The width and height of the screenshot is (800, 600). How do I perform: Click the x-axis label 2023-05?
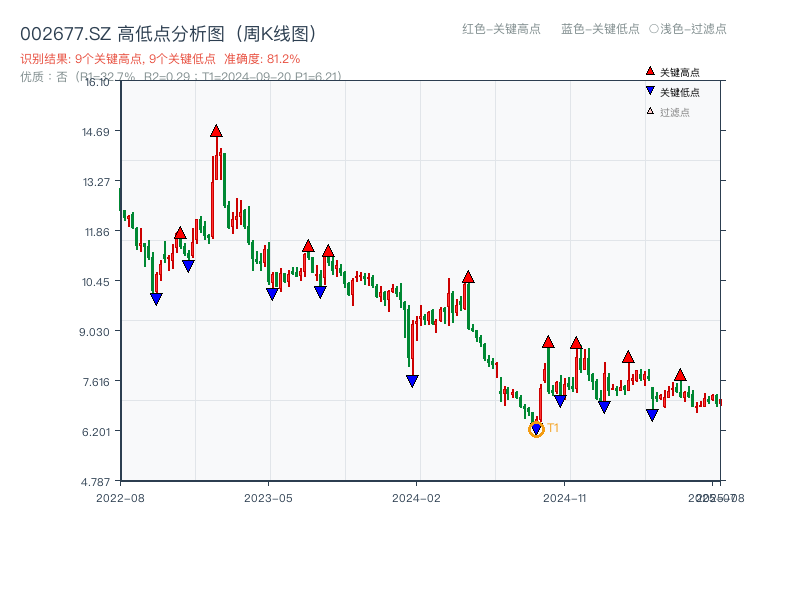[268, 498]
